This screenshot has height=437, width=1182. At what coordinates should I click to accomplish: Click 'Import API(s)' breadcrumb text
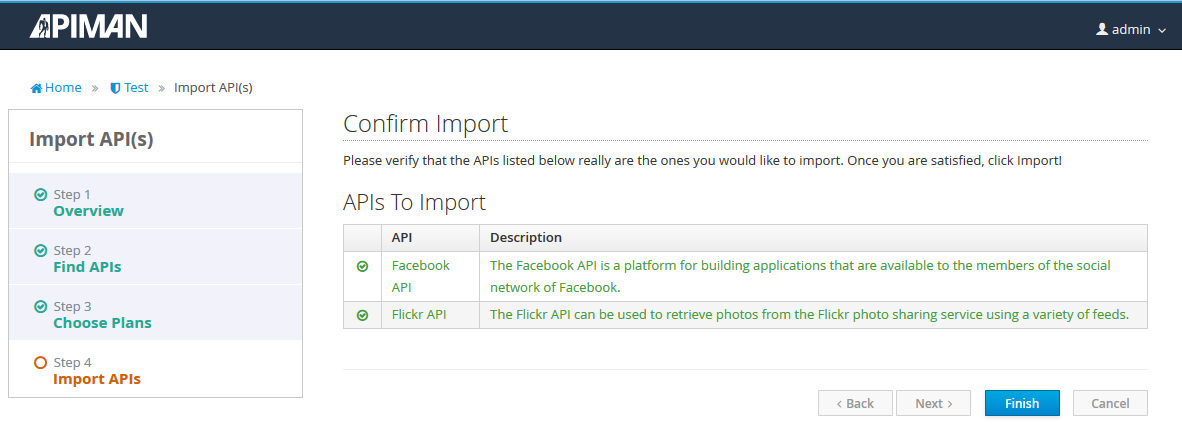click(213, 87)
